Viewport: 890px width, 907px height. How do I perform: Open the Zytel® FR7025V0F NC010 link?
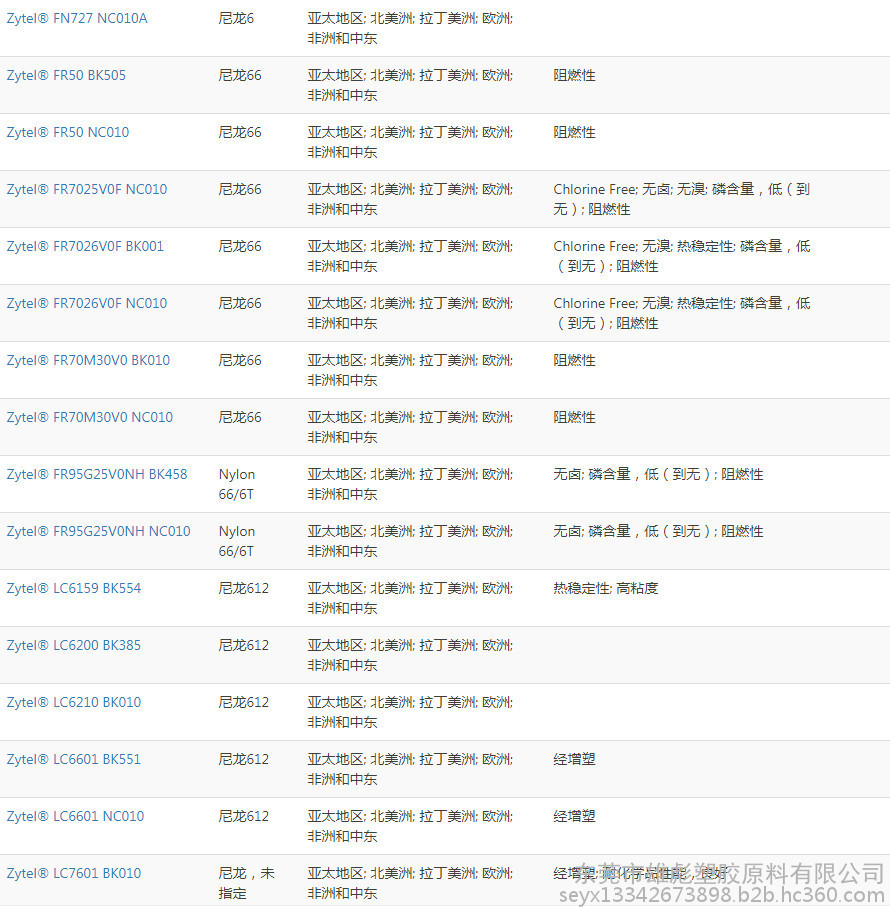pos(87,189)
